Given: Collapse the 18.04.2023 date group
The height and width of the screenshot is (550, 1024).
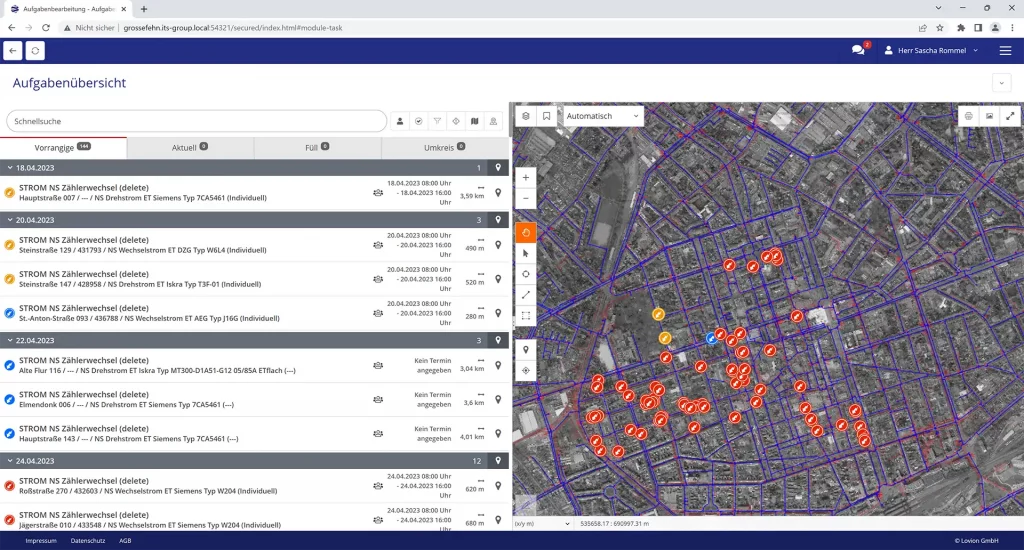Looking at the screenshot, I should click(10, 168).
